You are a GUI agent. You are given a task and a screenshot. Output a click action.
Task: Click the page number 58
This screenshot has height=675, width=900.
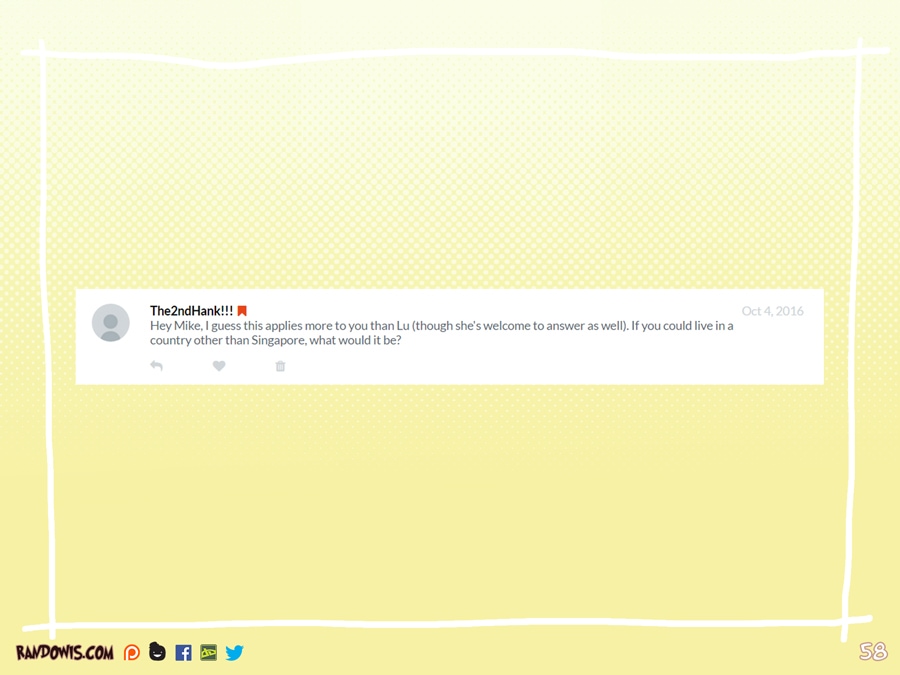pos(872,652)
